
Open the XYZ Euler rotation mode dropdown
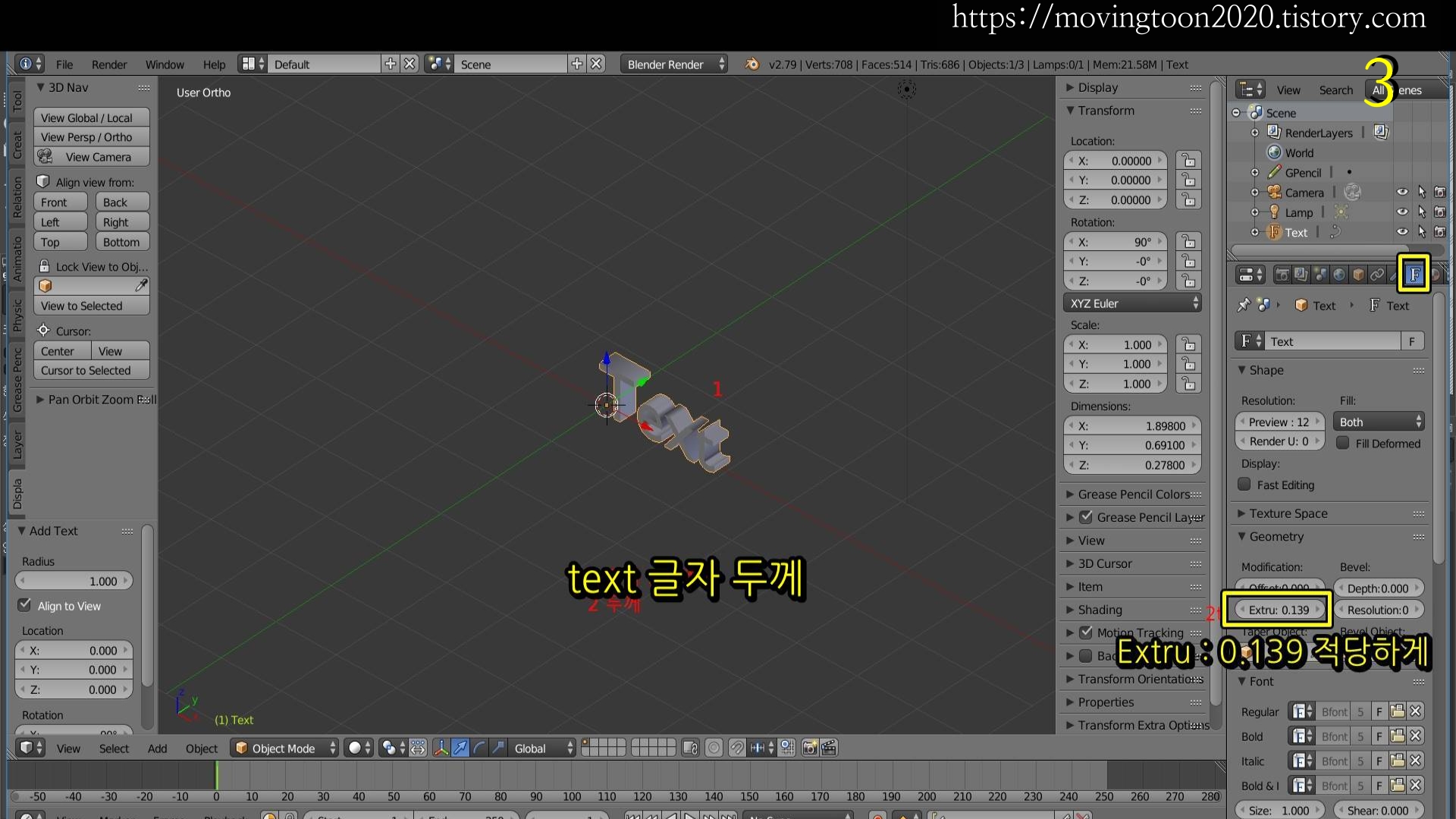point(1132,303)
